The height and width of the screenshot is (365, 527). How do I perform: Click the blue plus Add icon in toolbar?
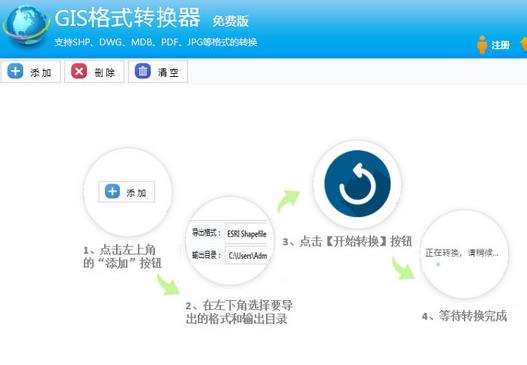click(x=15, y=71)
